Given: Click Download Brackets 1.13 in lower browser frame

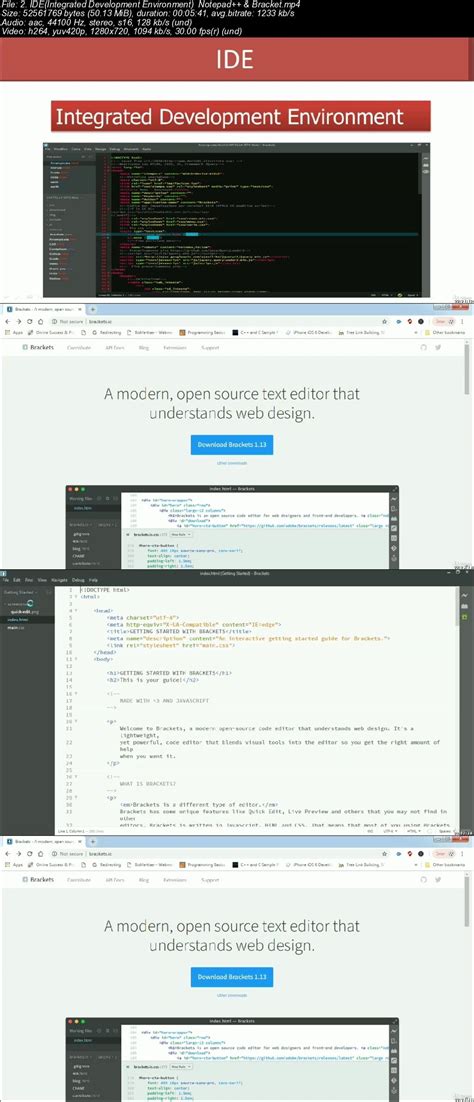Looking at the screenshot, I should pyautogui.click(x=231, y=977).
